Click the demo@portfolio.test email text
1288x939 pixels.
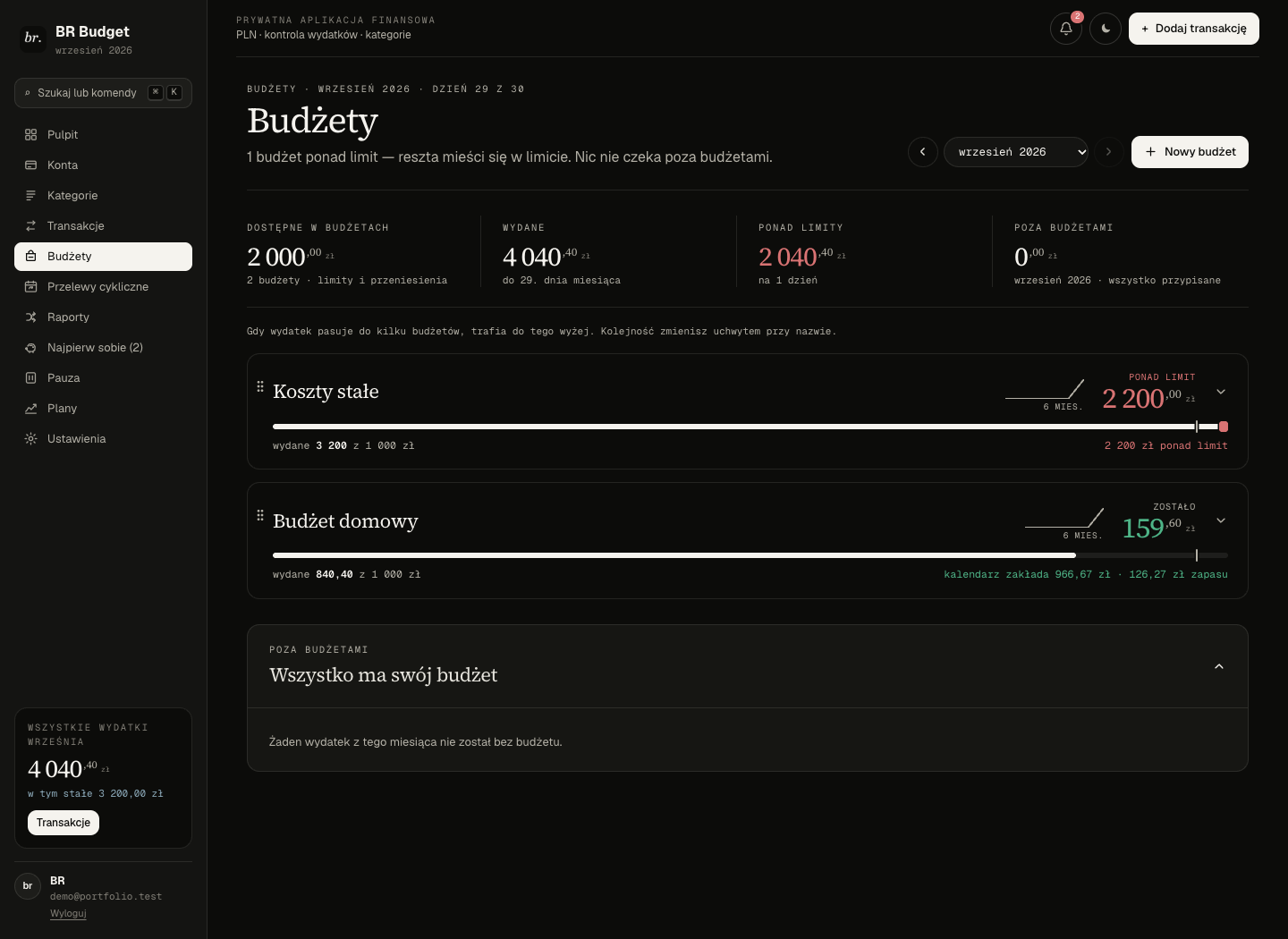click(x=106, y=896)
